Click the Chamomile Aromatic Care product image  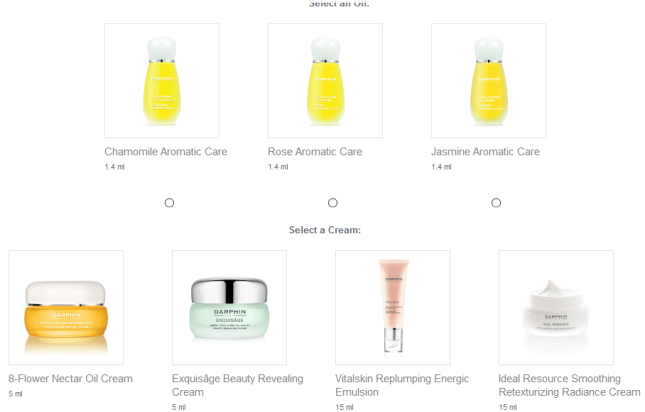coord(162,81)
